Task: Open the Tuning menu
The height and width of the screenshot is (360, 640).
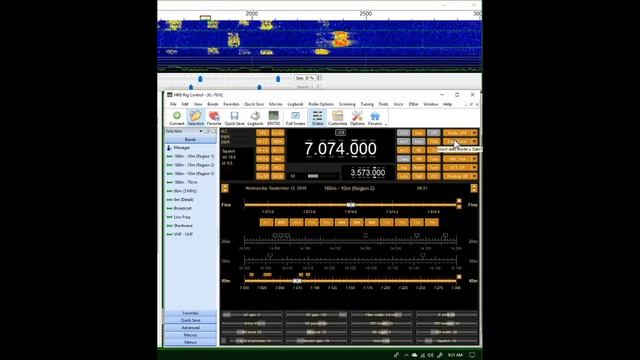Action: pos(367,104)
